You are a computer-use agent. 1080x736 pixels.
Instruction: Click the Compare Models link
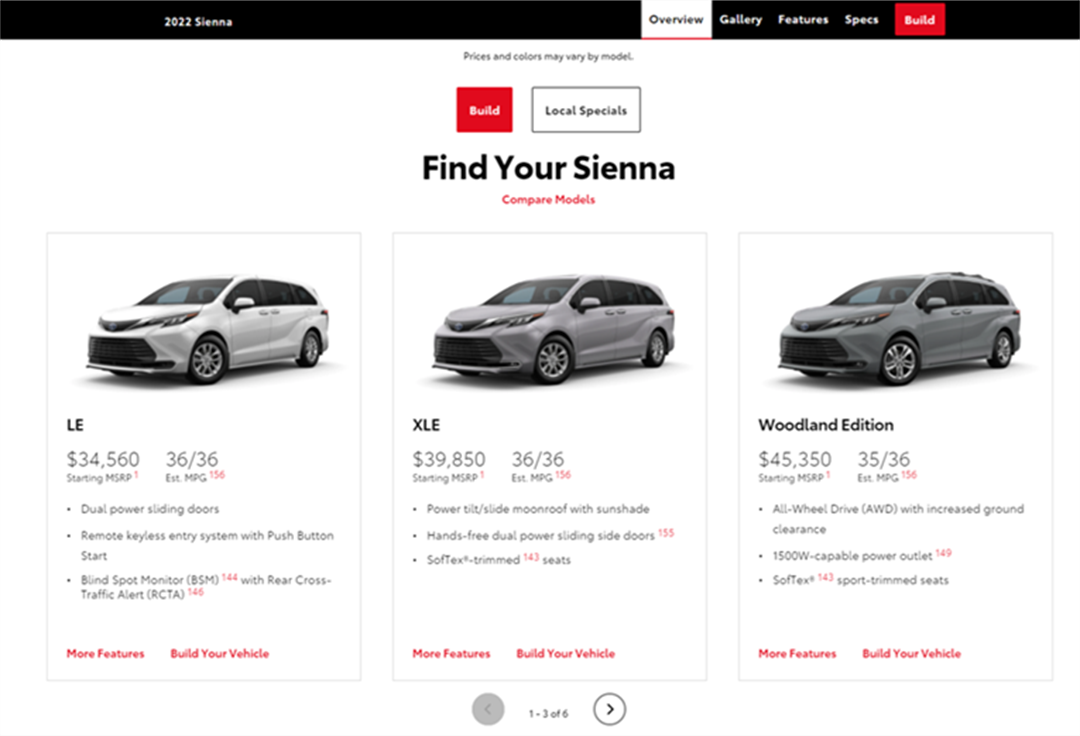[548, 200]
